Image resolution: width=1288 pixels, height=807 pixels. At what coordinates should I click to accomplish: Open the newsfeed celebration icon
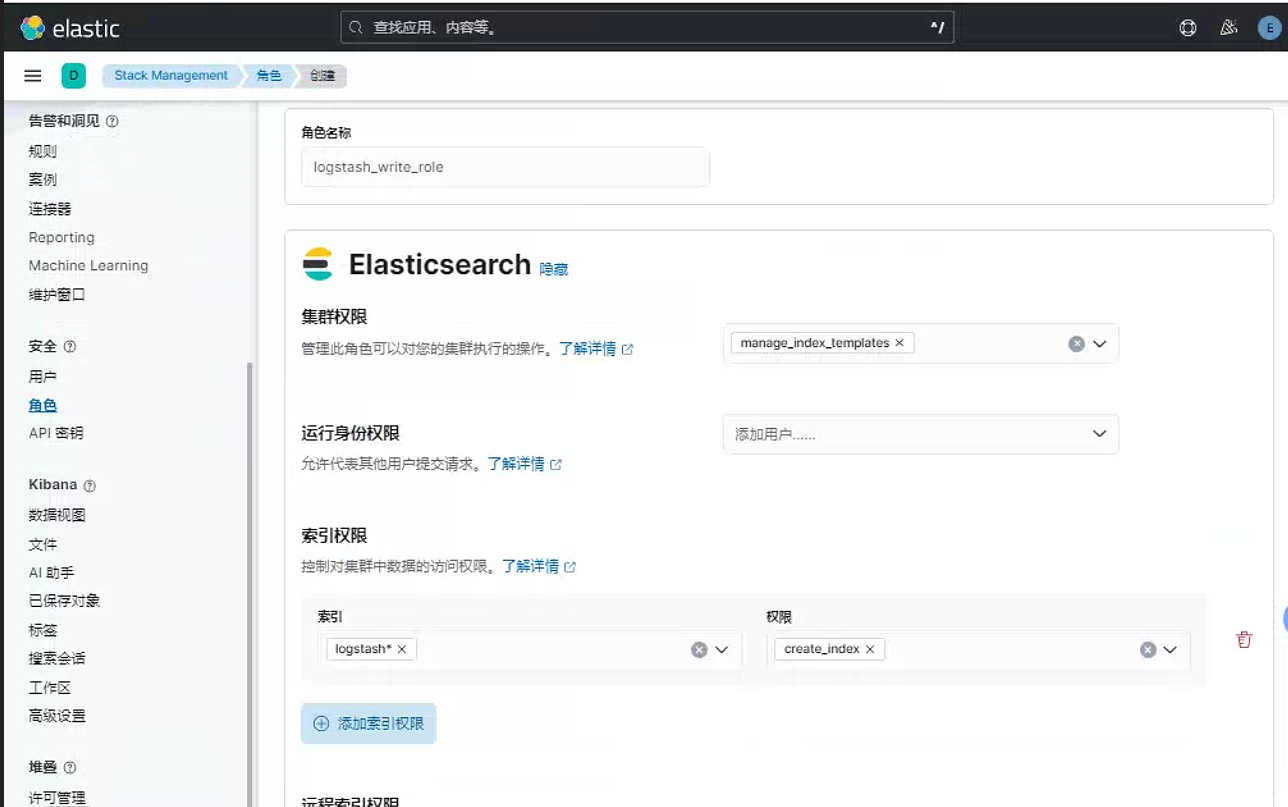point(1229,28)
